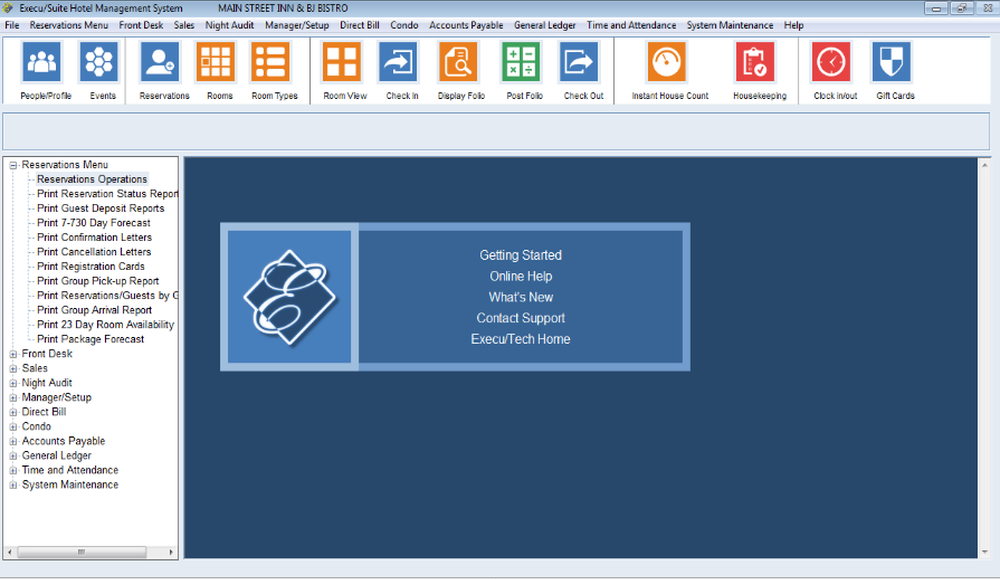The height and width of the screenshot is (579, 1000).
Task: Expand the Sales tree node
Action: click(13, 369)
